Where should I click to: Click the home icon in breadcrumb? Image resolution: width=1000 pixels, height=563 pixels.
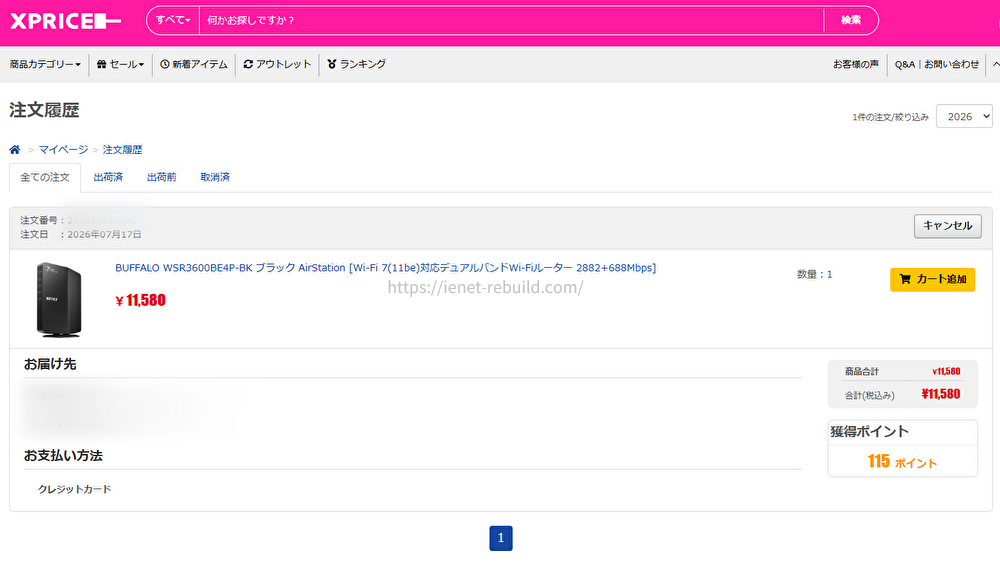coord(15,150)
